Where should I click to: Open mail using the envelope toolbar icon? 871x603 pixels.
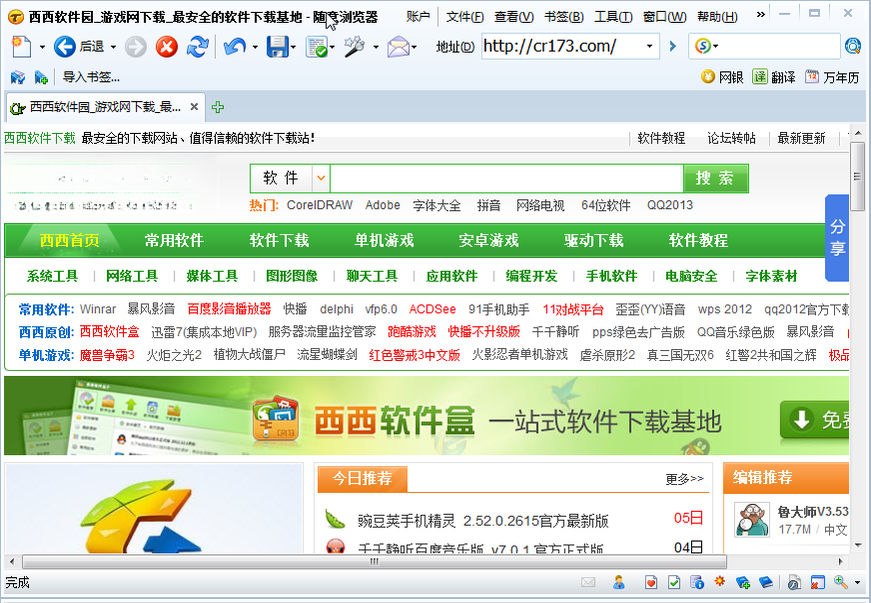tap(398, 47)
